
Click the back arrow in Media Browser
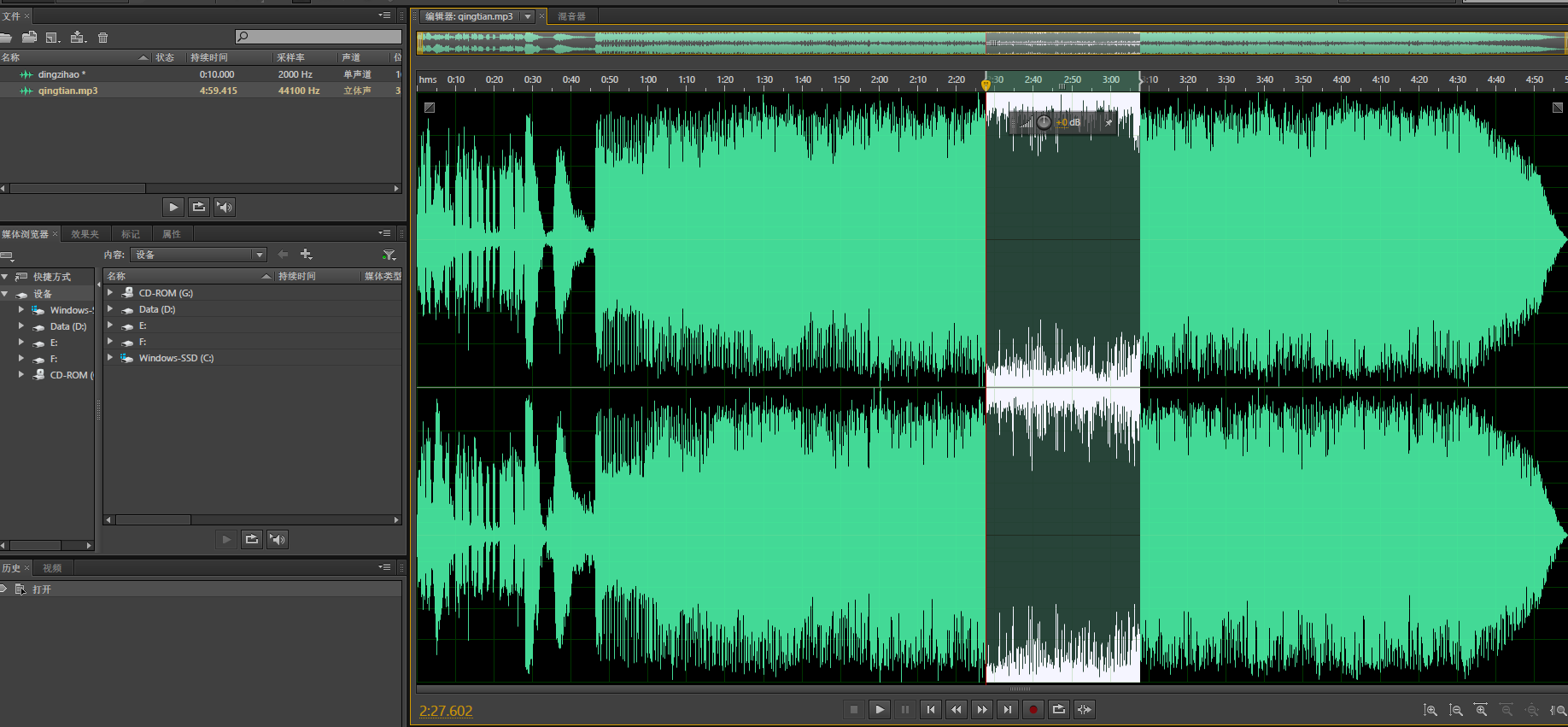(x=283, y=255)
